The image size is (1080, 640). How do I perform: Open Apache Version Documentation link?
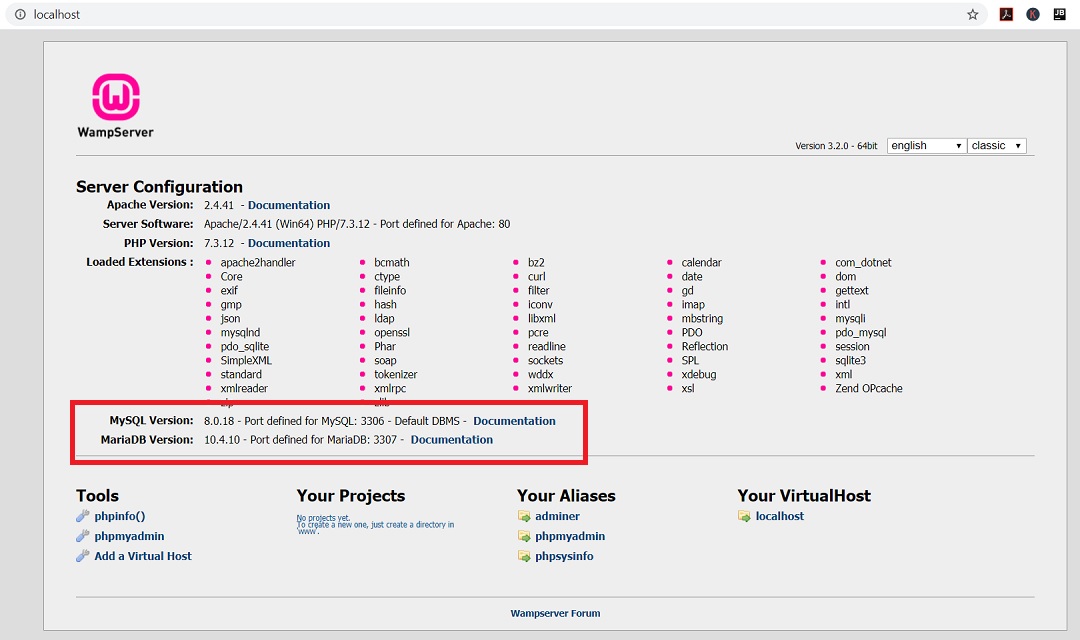pyautogui.click(x=289, y=205)
